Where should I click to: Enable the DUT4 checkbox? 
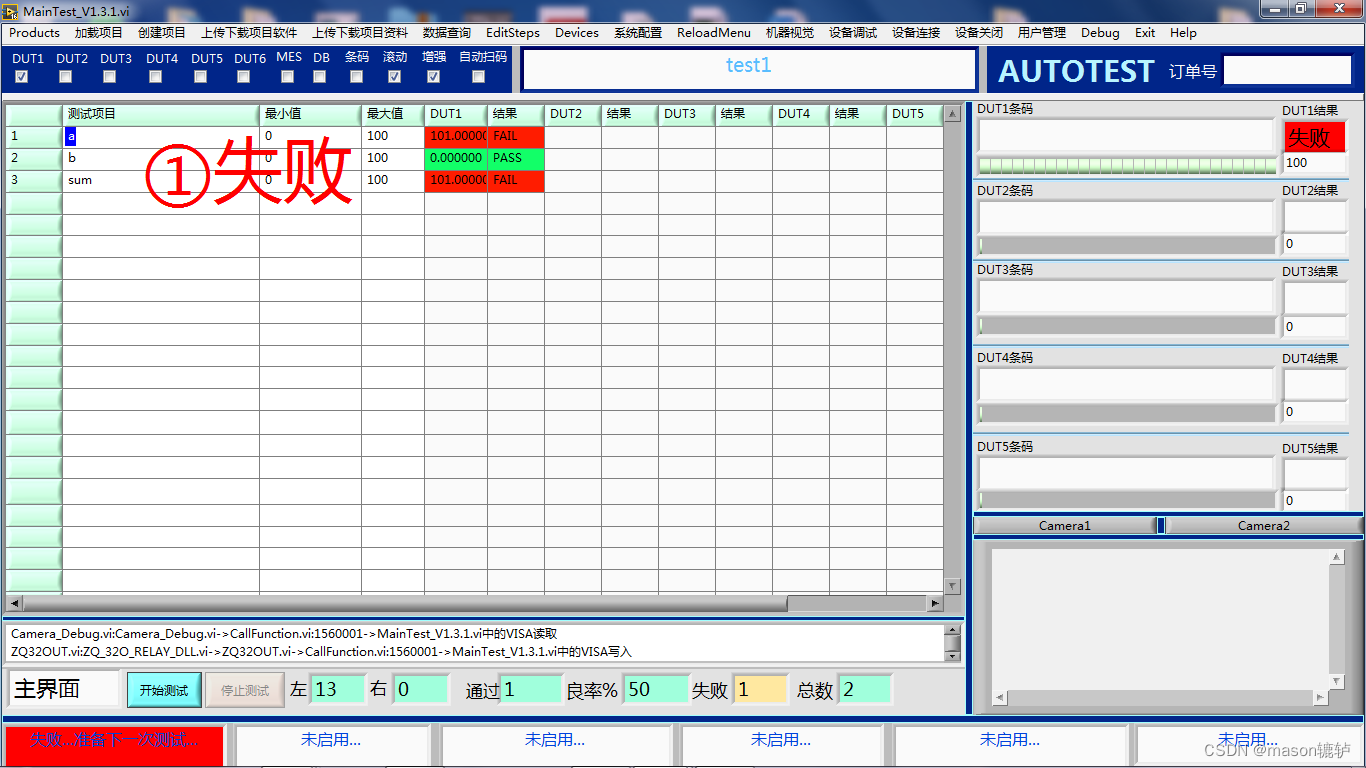[156, 76]
